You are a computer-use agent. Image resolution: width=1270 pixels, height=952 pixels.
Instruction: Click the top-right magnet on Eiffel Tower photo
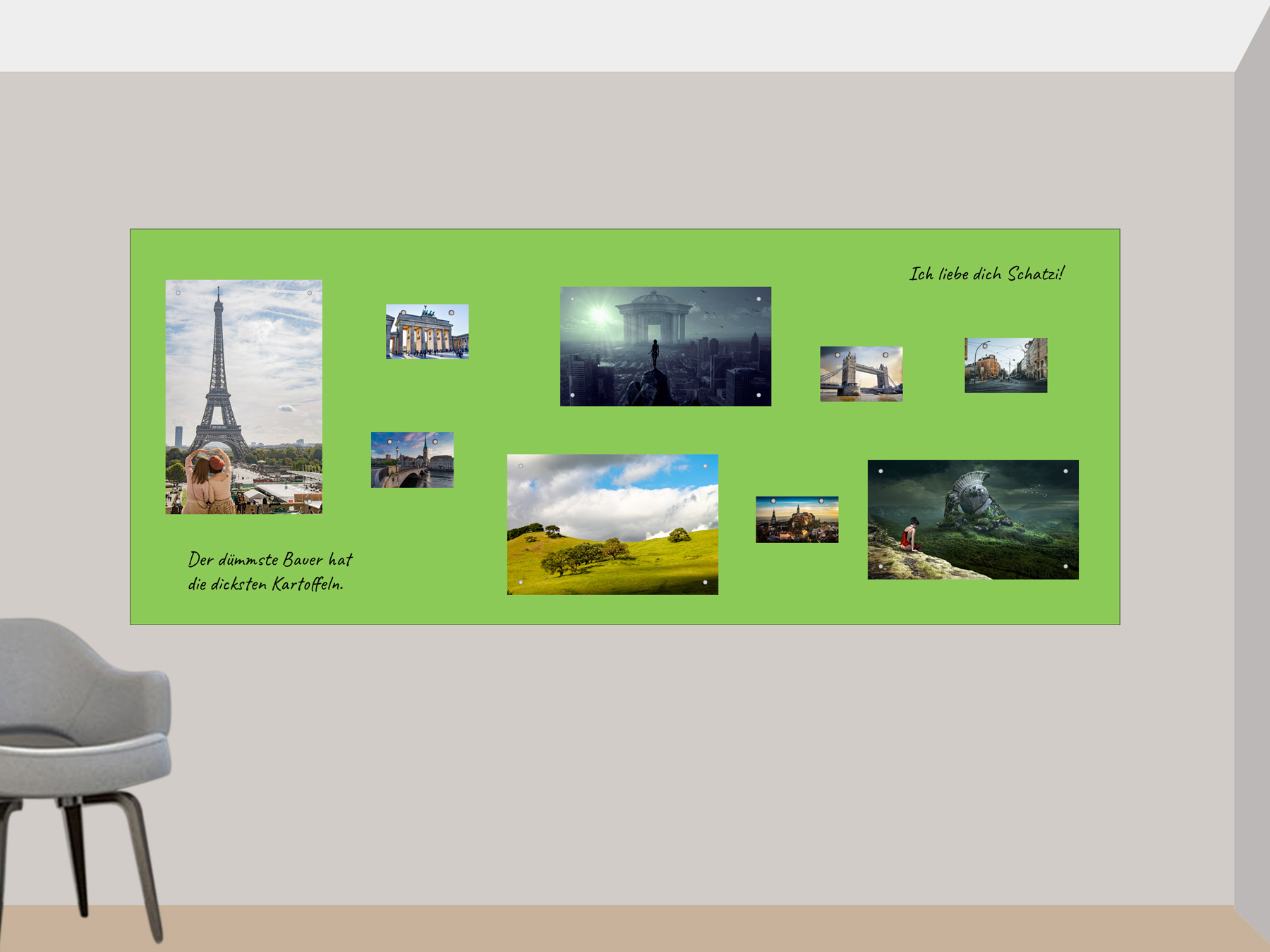(310, 293)
